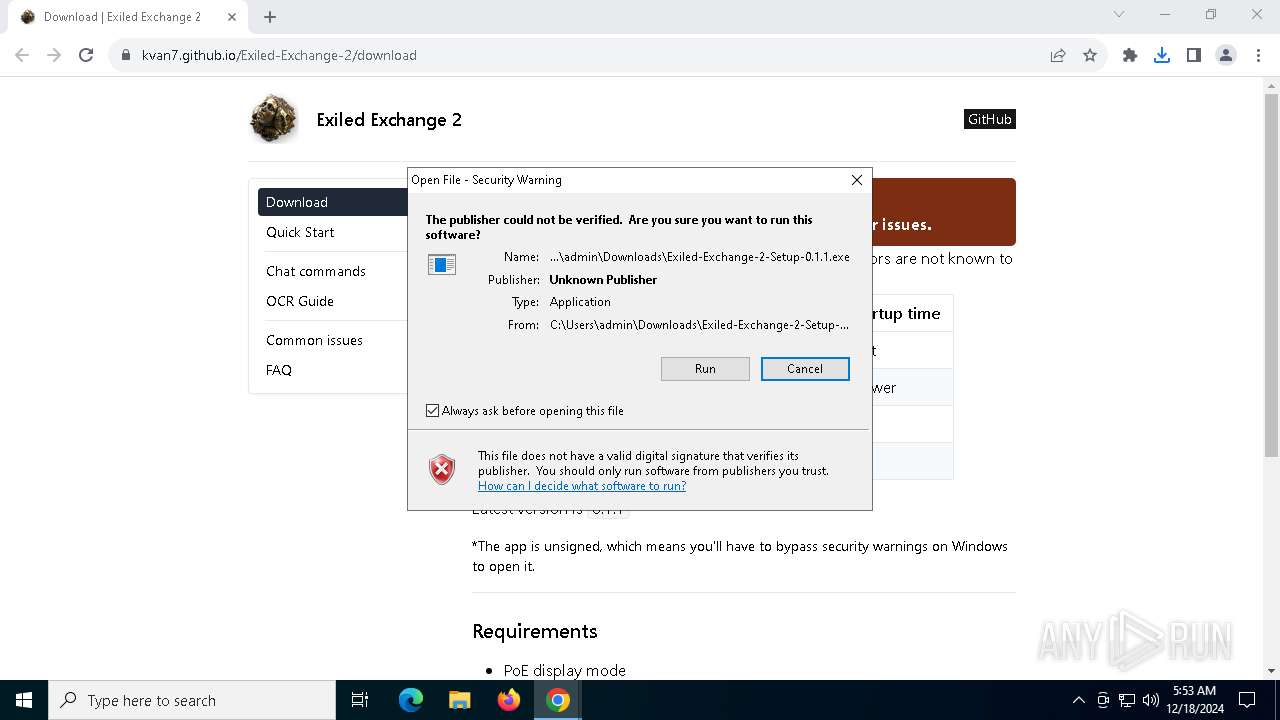
Task: Close the Security Warning dialog with X
Action: (856, 180)
